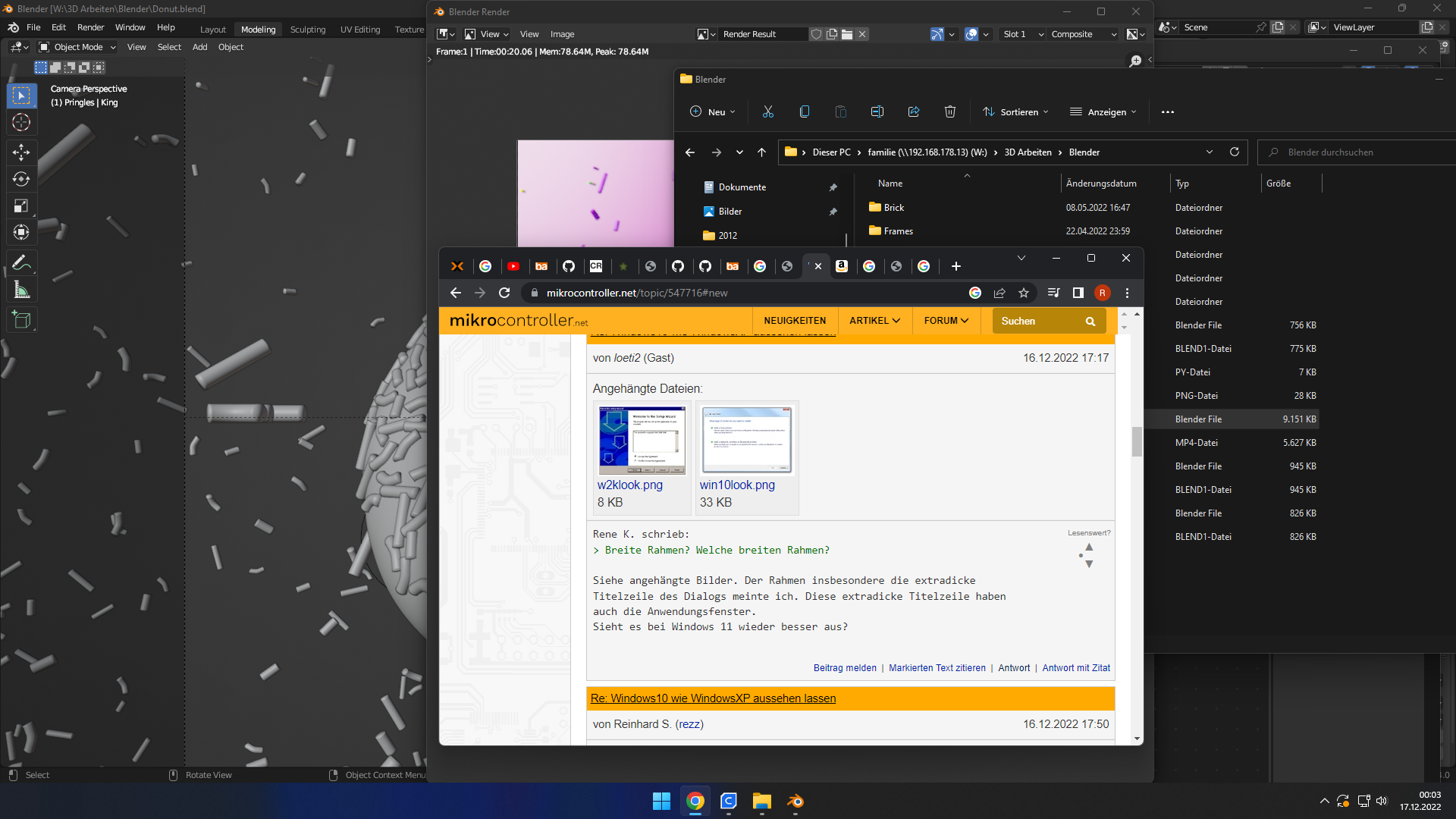Open Chrome from the Windows taskbar

pos(695,802)
